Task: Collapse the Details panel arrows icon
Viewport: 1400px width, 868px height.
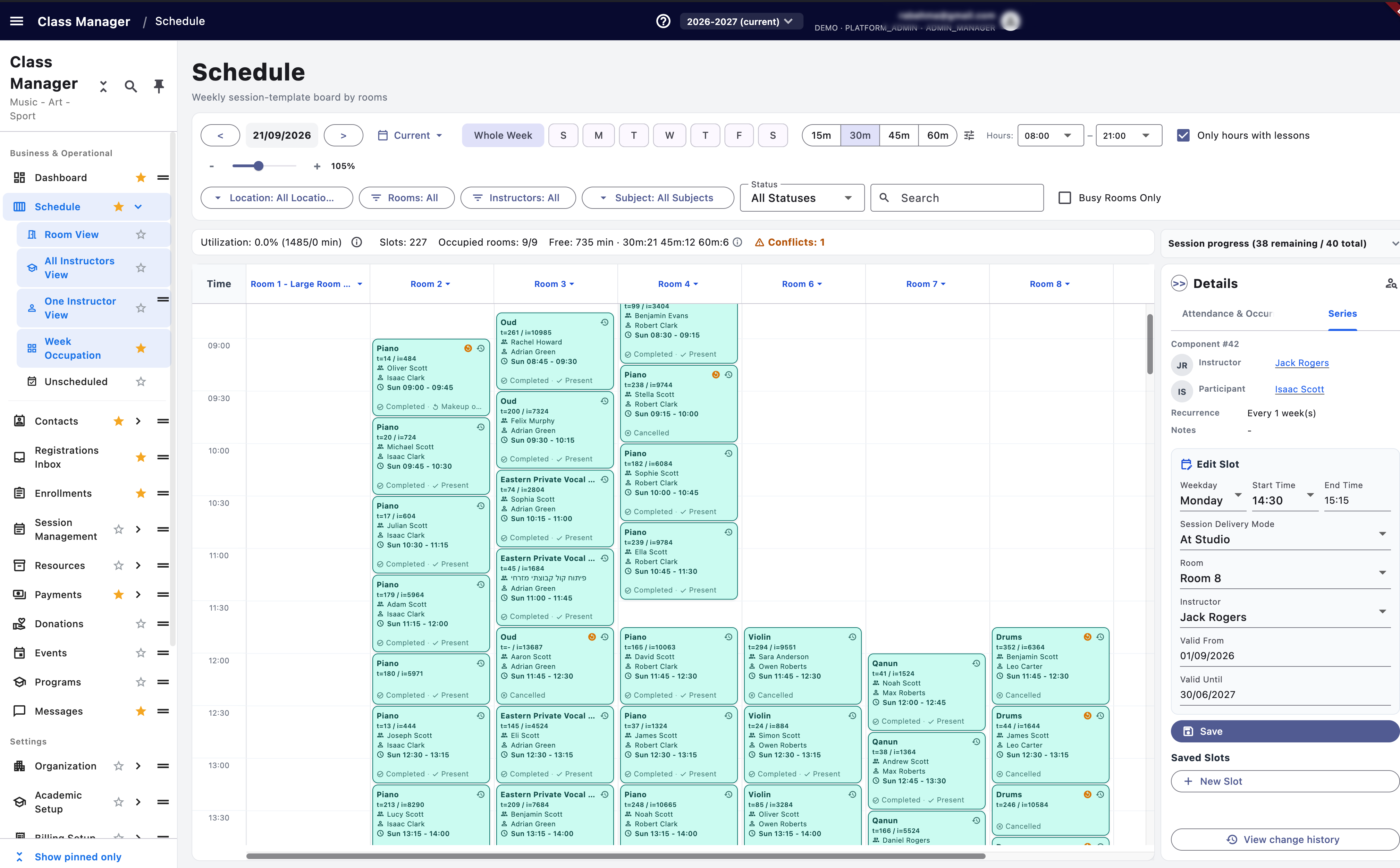Action: pos(1179,283)
